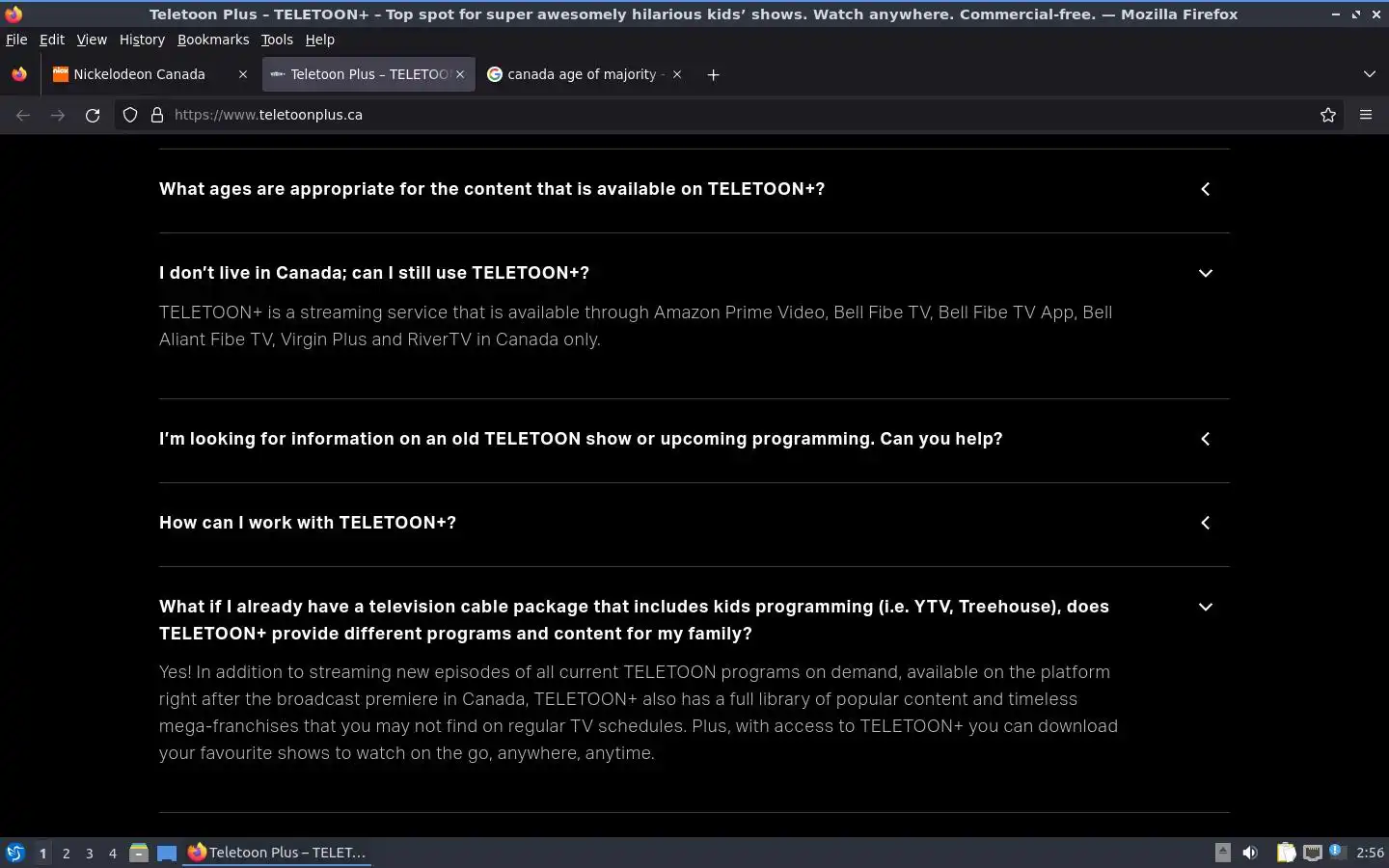Switch to the Nickelodeon Canada tab
The image size is (1389, 868).
click(150, 74)
